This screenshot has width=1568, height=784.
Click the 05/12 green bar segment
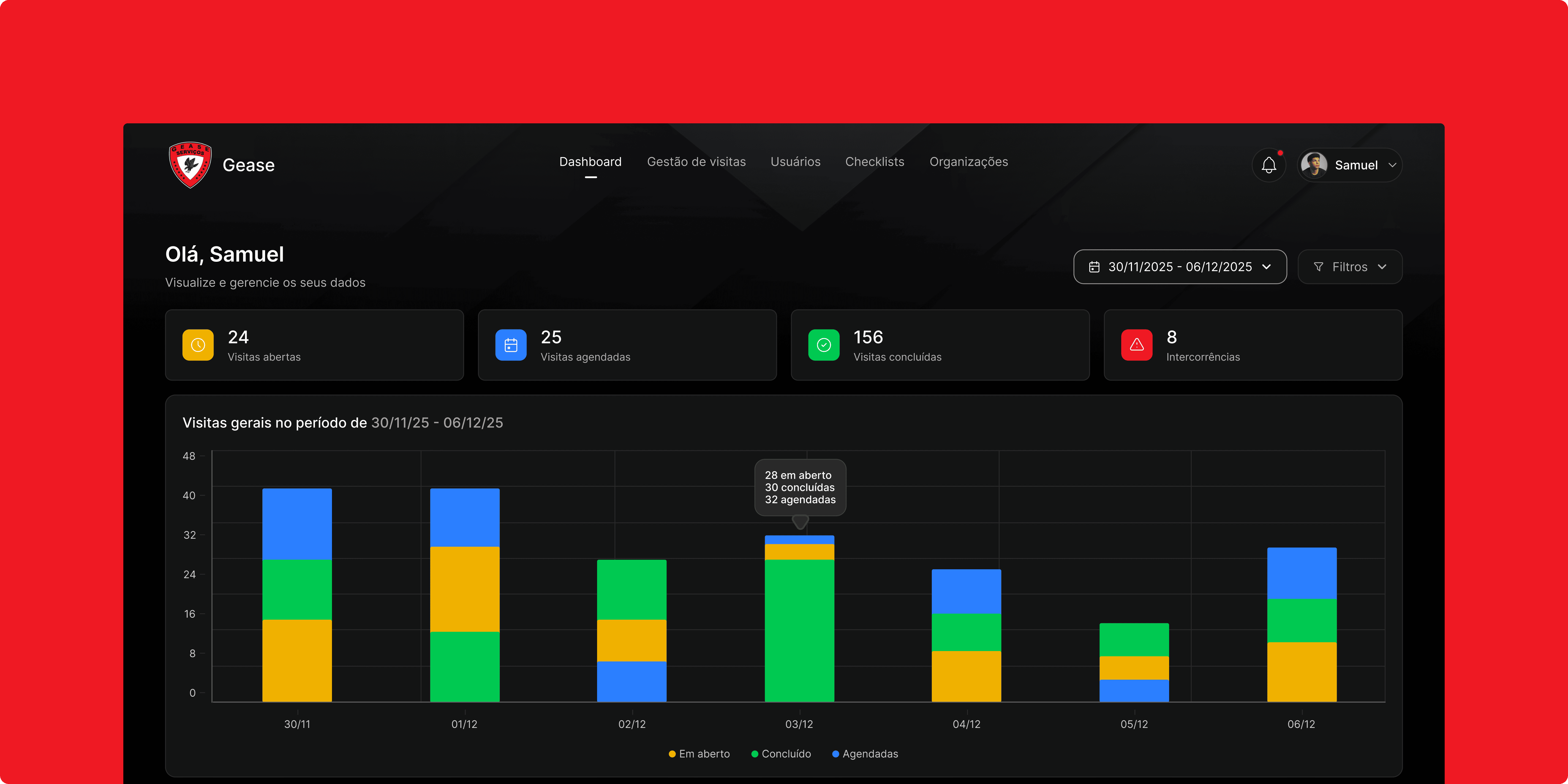[1134, 640]
